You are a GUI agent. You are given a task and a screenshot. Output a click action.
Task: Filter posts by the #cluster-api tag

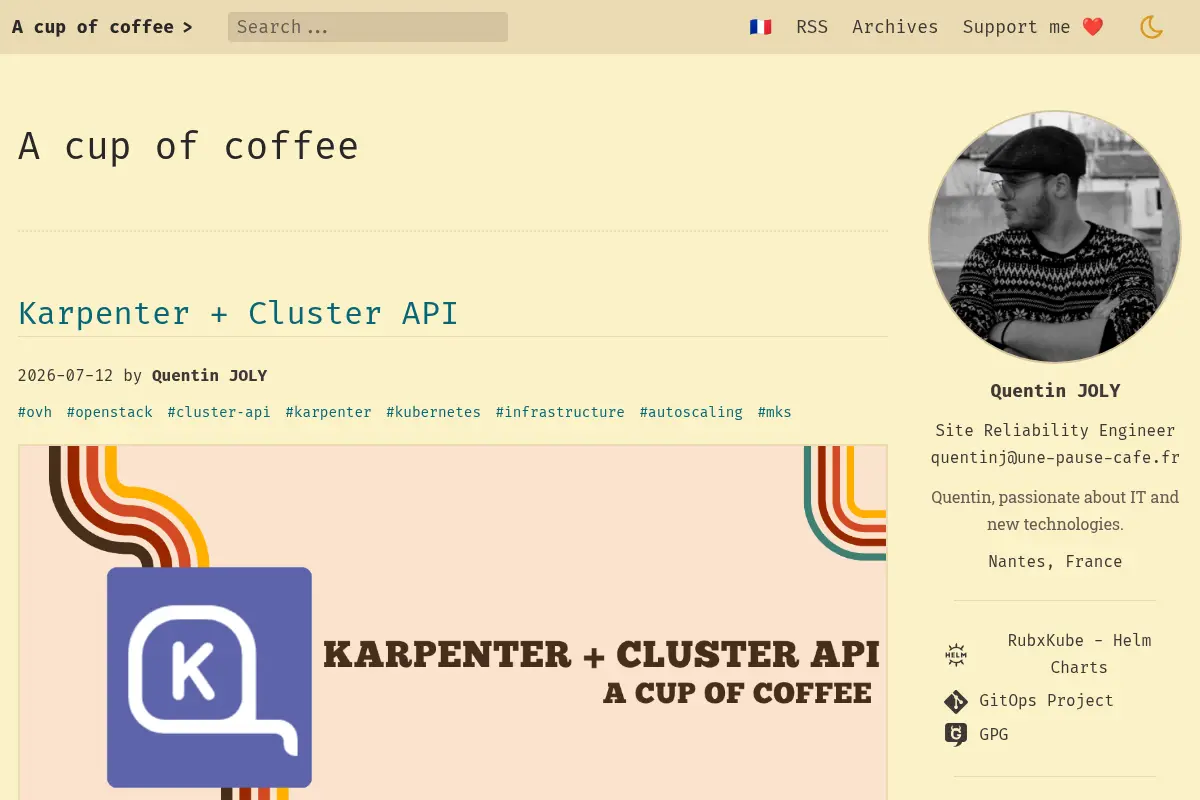click(x=219, y=412)
